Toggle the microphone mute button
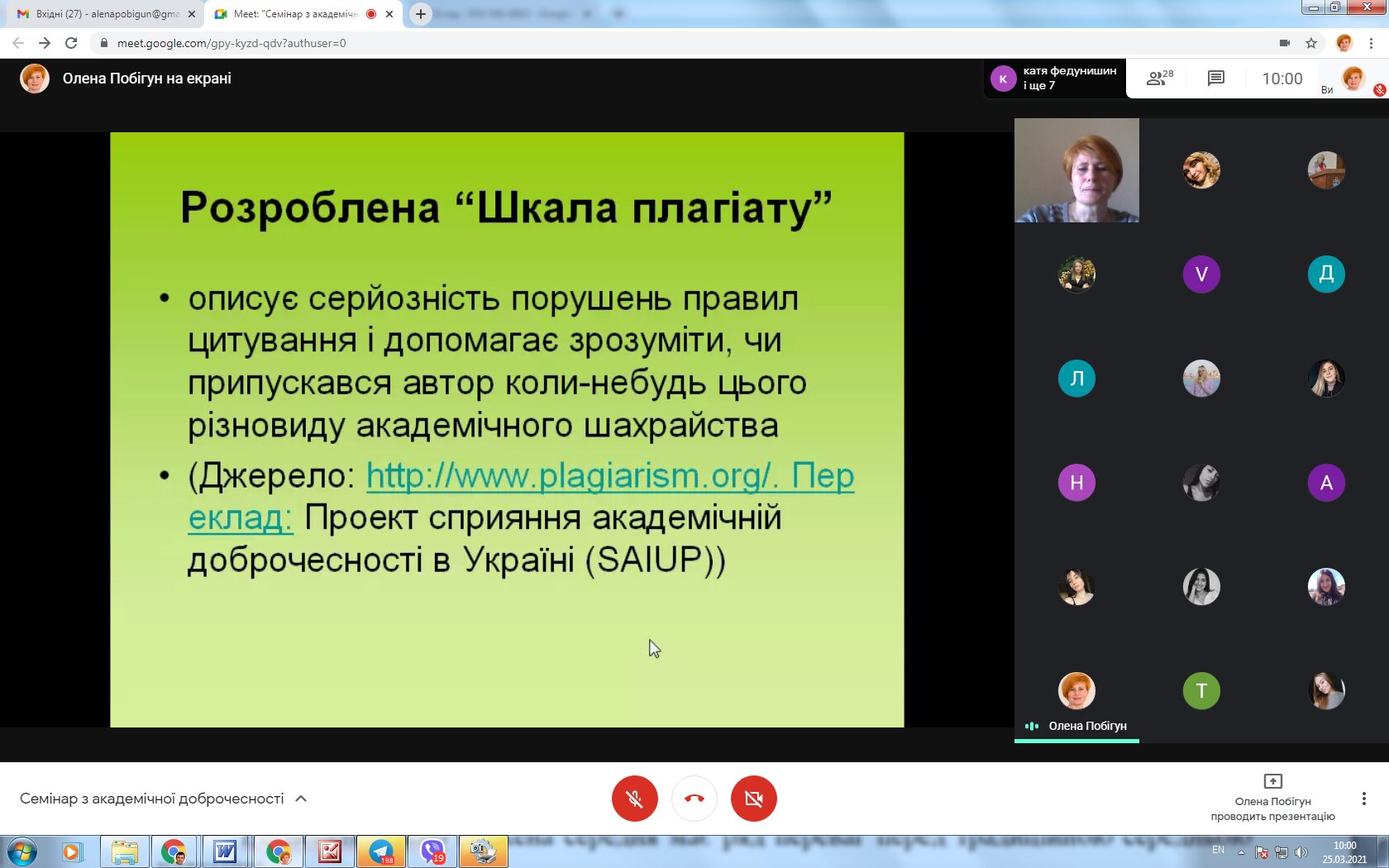Screen dimensions: 1389x868 tap(635, 799)
